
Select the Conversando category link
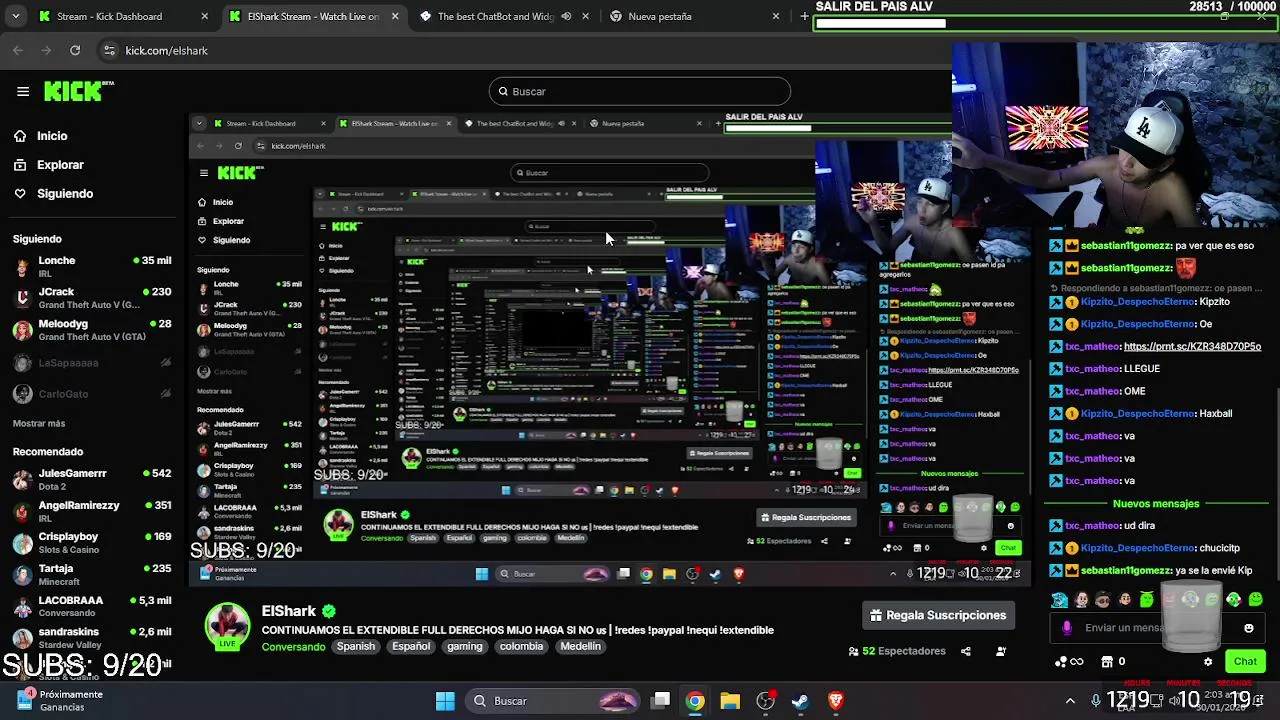(x=293, y=647)
